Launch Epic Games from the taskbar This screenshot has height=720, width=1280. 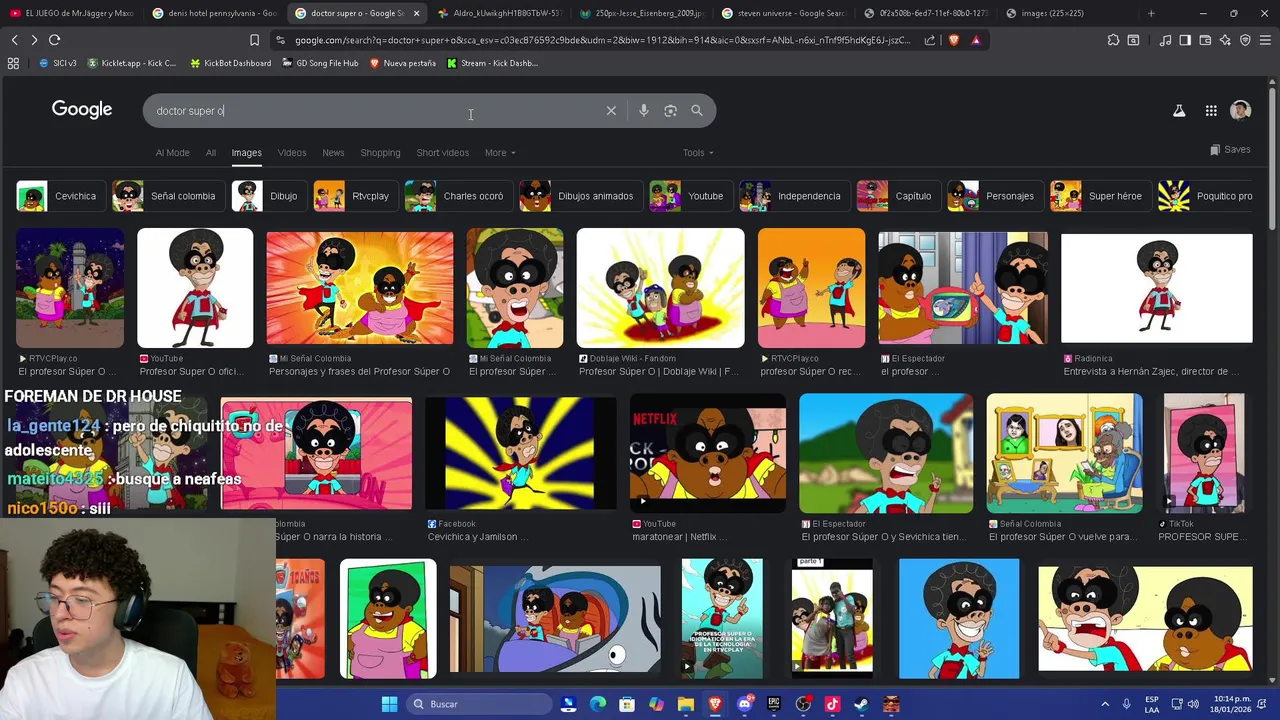coord(774,704)
